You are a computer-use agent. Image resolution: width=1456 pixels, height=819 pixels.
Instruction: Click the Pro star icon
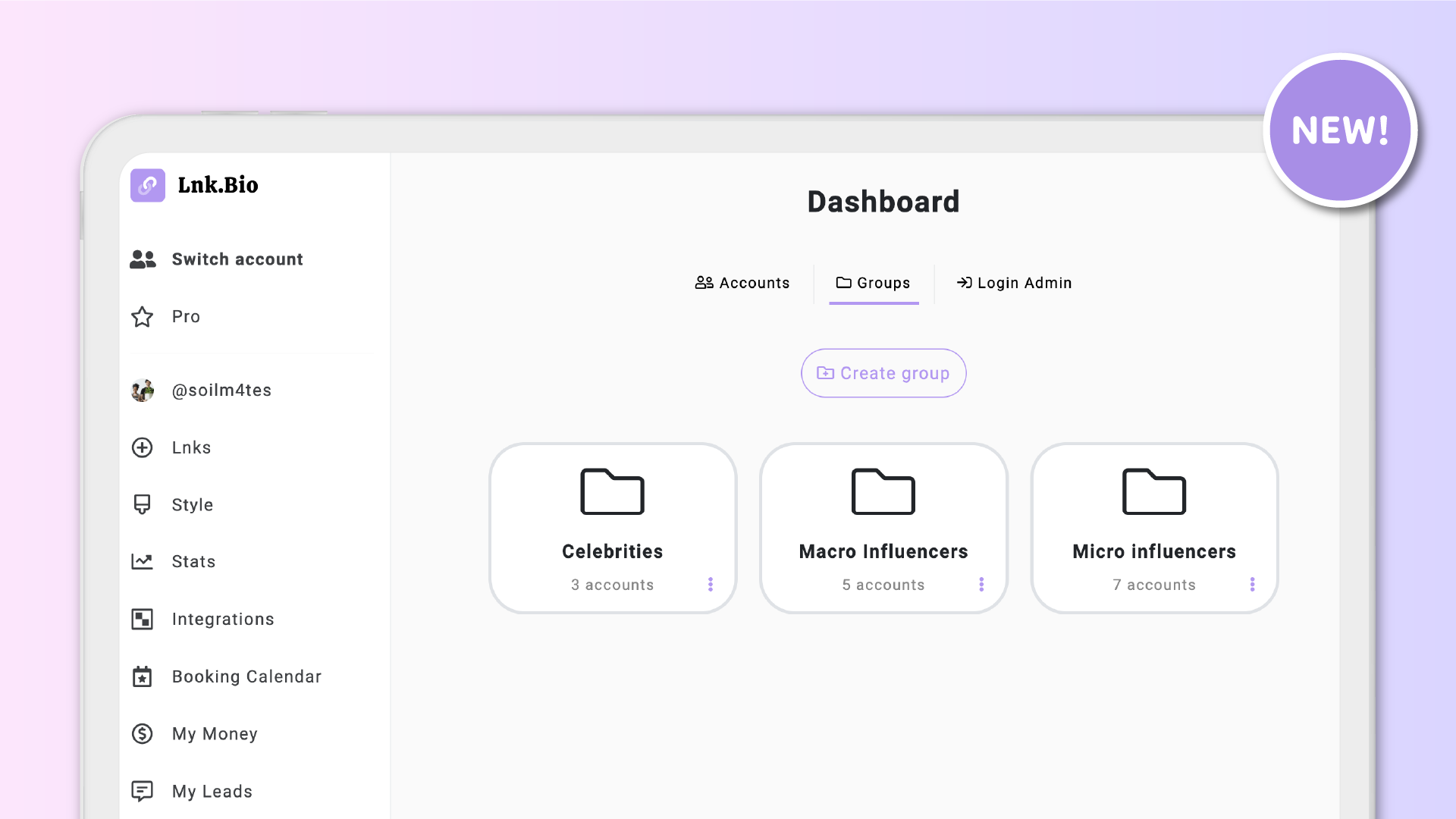click(143, 317)
